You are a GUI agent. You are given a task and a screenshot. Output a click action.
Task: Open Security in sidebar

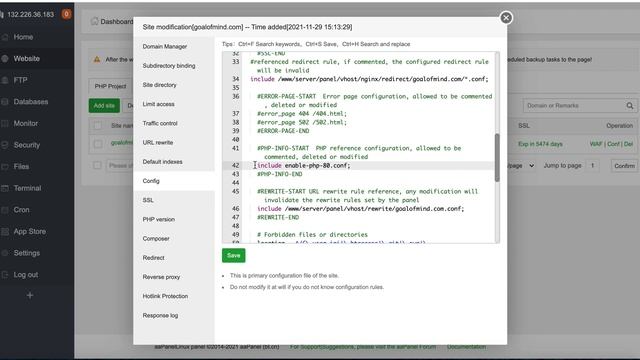27,145
